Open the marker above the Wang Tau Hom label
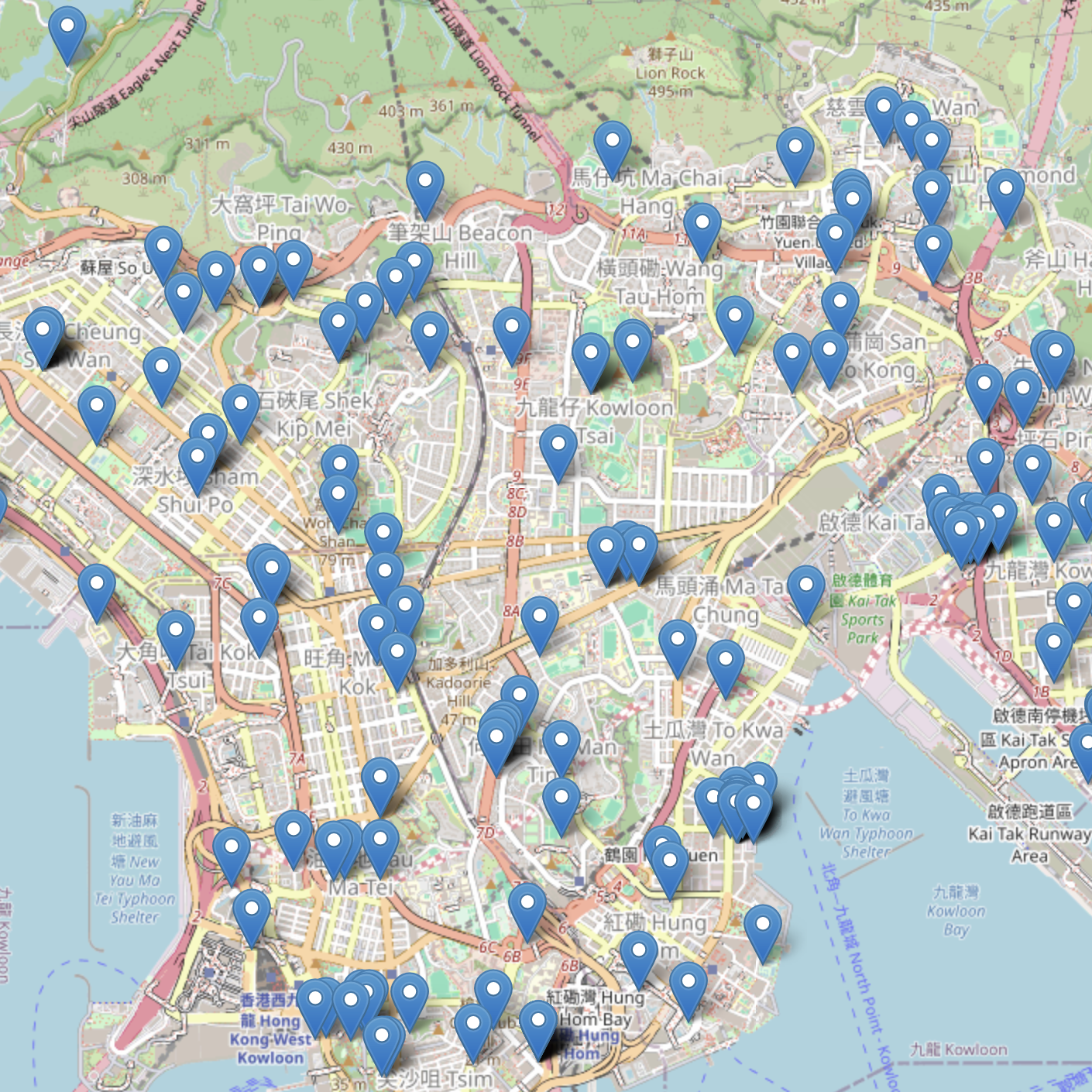The width and height of the screenshot is (1092, 1092). [702, 232]
